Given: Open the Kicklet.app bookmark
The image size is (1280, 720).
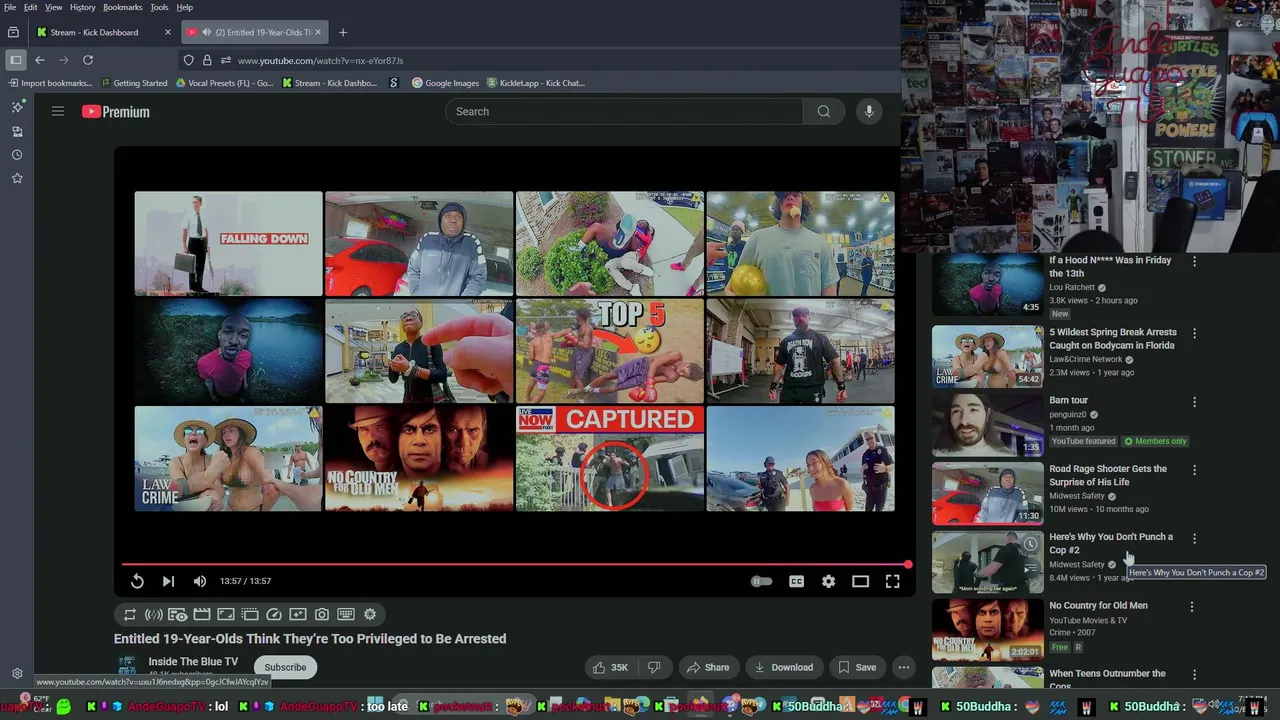Looking at the screenshot, I should click(536, 83).
